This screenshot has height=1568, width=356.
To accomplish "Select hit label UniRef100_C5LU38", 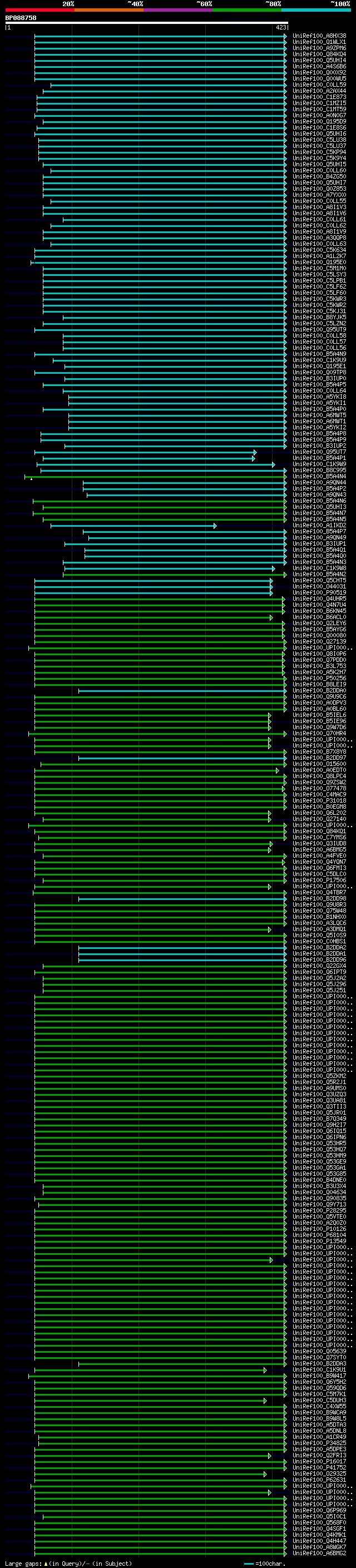I will point(319,140).
